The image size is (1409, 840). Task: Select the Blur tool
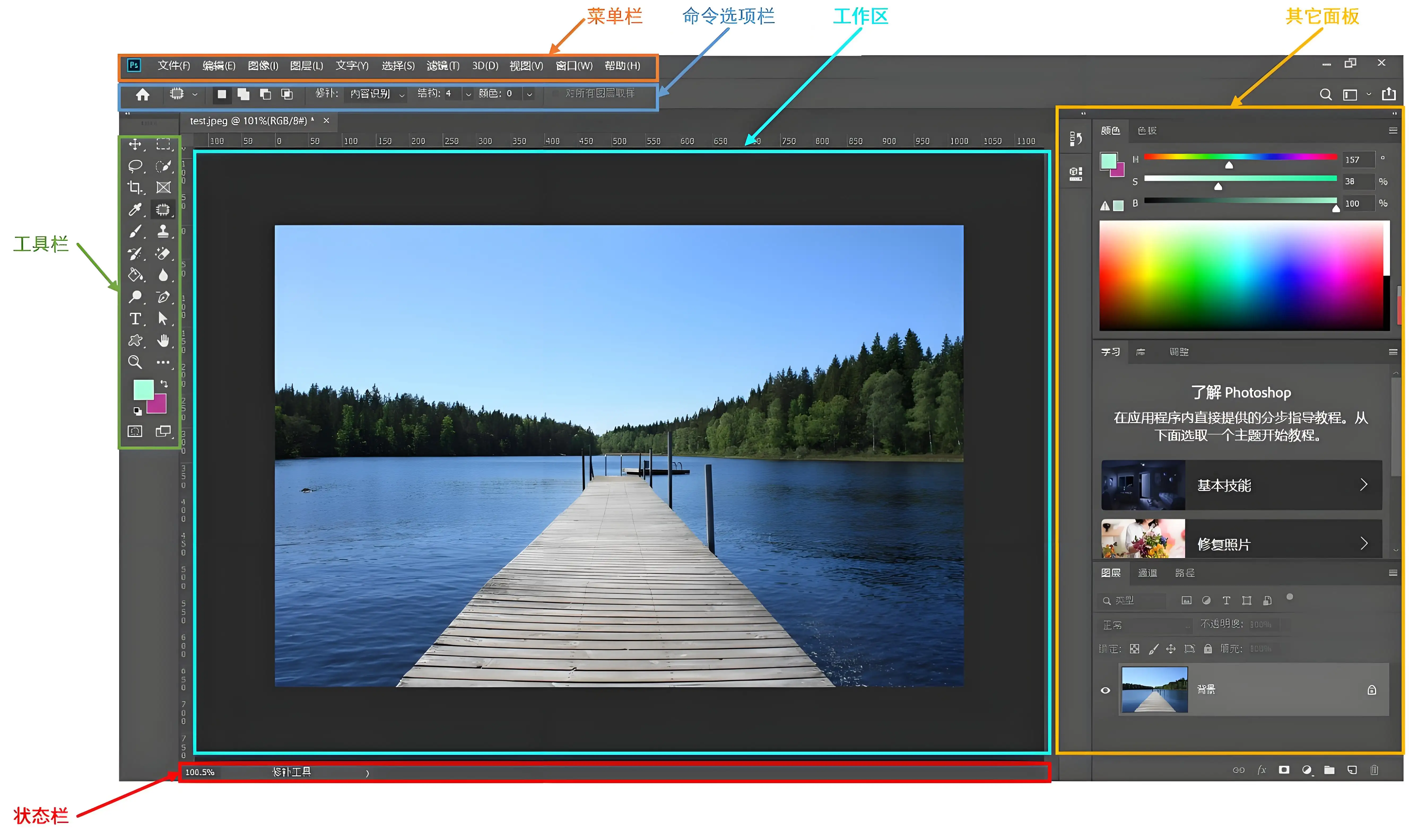pyautogui.click(x=163, y=275)
